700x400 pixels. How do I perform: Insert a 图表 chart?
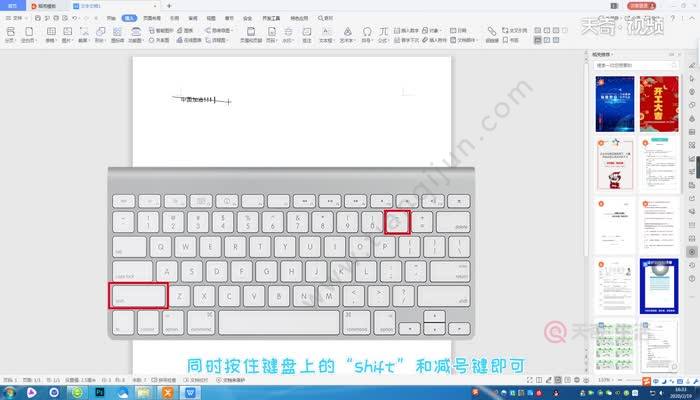185,30
